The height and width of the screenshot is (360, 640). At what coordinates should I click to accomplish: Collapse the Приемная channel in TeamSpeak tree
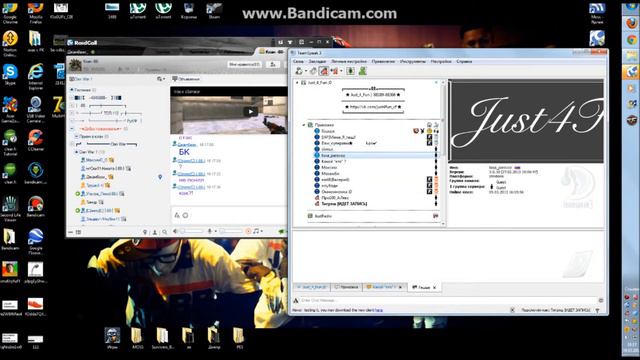tap(304, 125)
